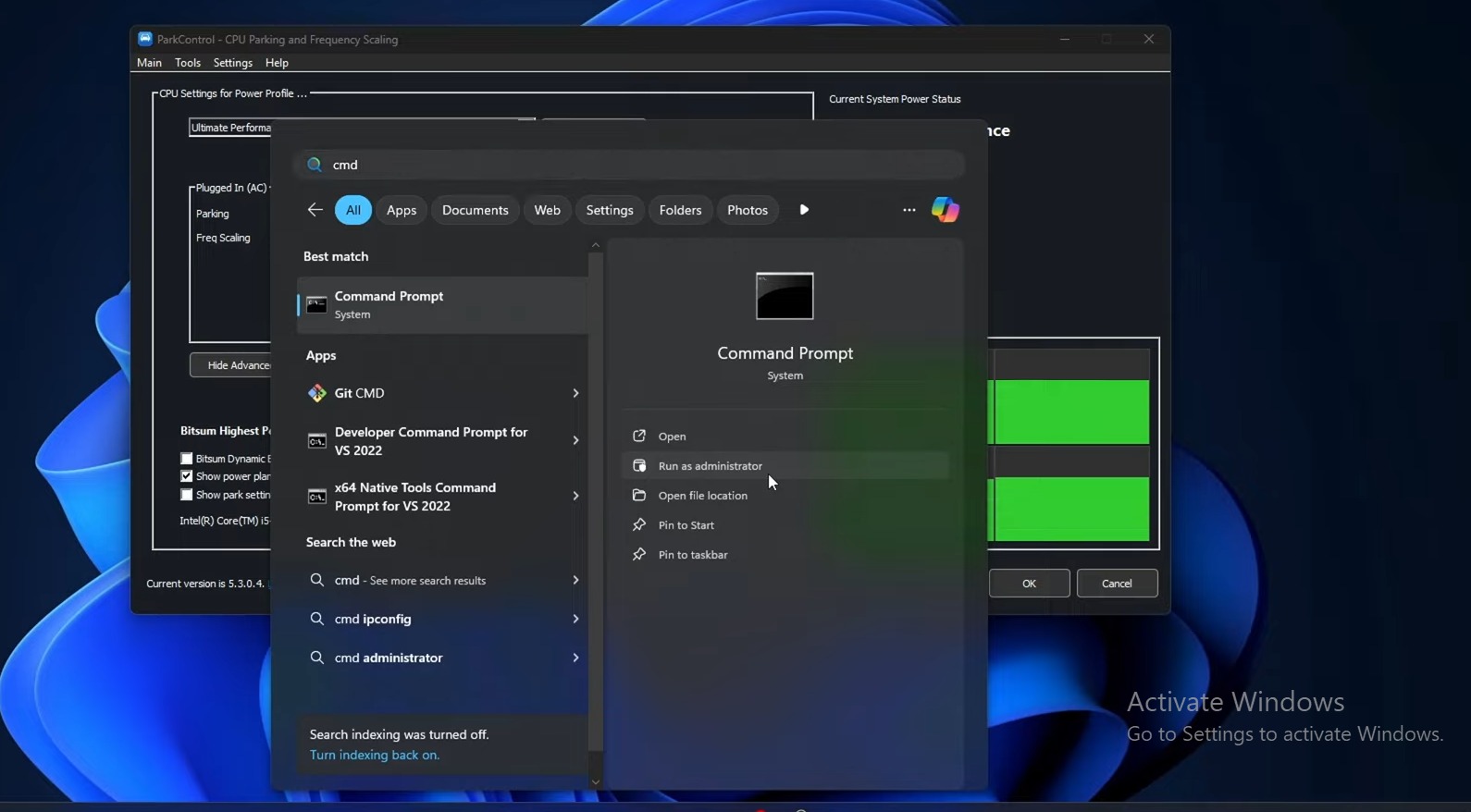Image resolution: width=1471 pixels, height=812 pixels.
Task: Click the cmd ipconfig web suggestion text
Action: click(x=373, y=619)
